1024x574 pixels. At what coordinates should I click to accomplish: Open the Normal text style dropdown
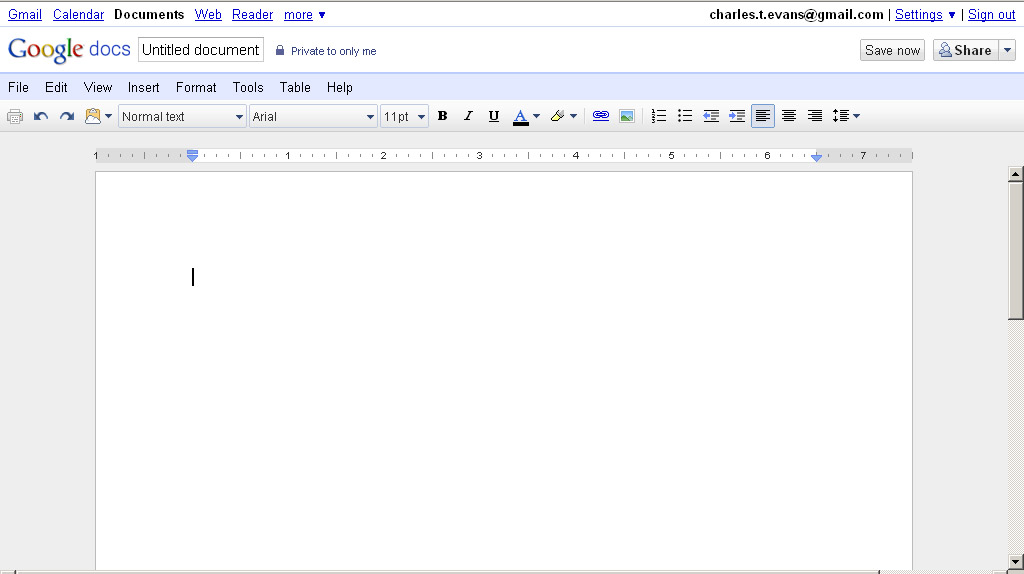tap(182, 116)
